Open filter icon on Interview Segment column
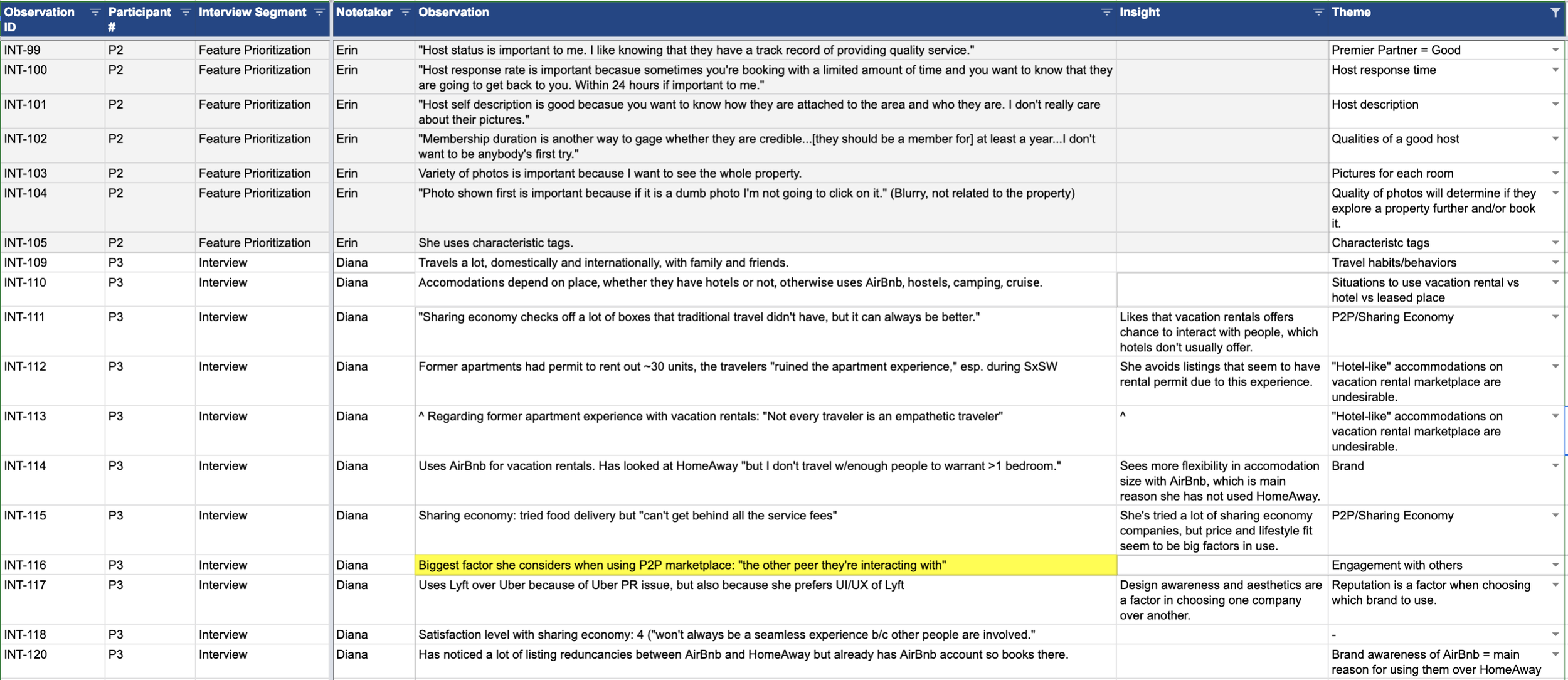The height and width of the screenshot is (680, 1568). (x=319, y=13)
